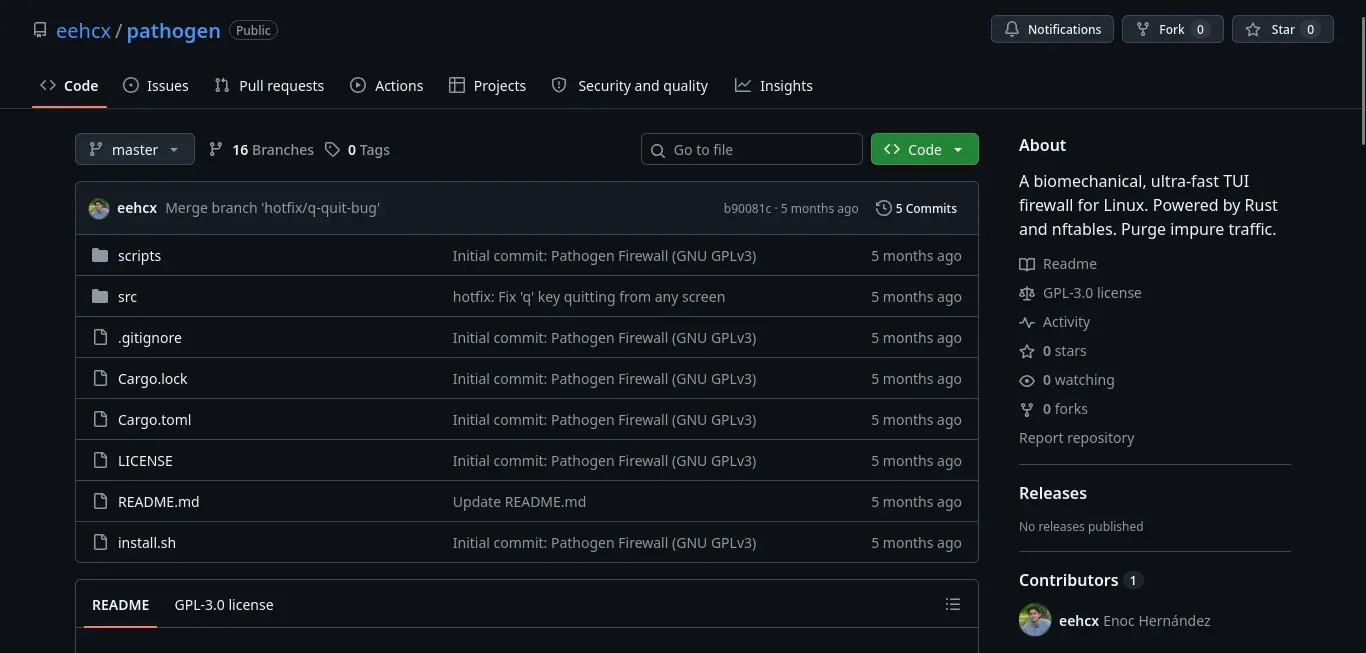Click the install.sh file icon
This screenshot has width=1366, height=653.
[x=100, y=543]
